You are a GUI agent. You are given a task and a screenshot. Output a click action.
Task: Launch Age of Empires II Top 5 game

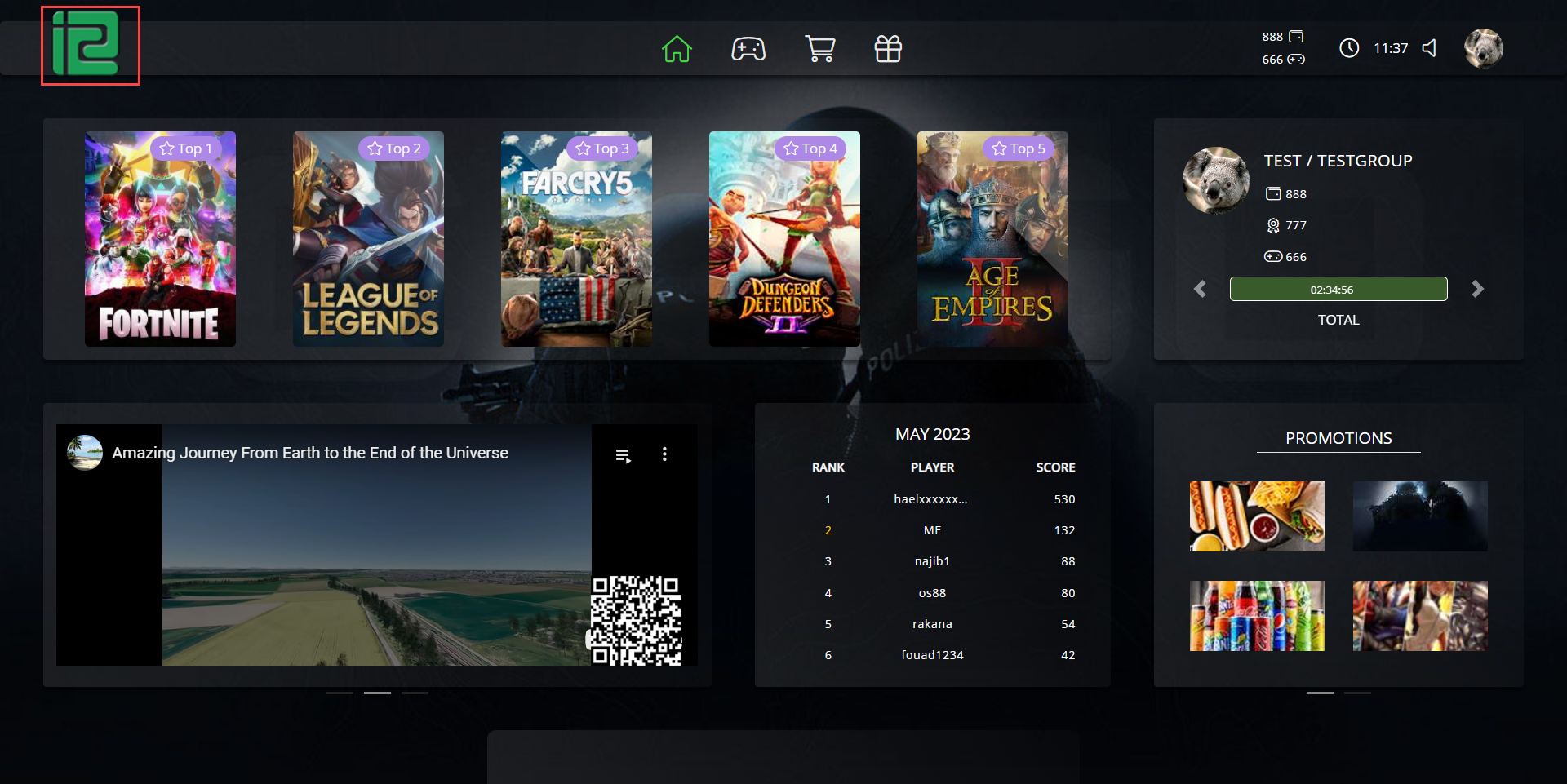[992, 239]
